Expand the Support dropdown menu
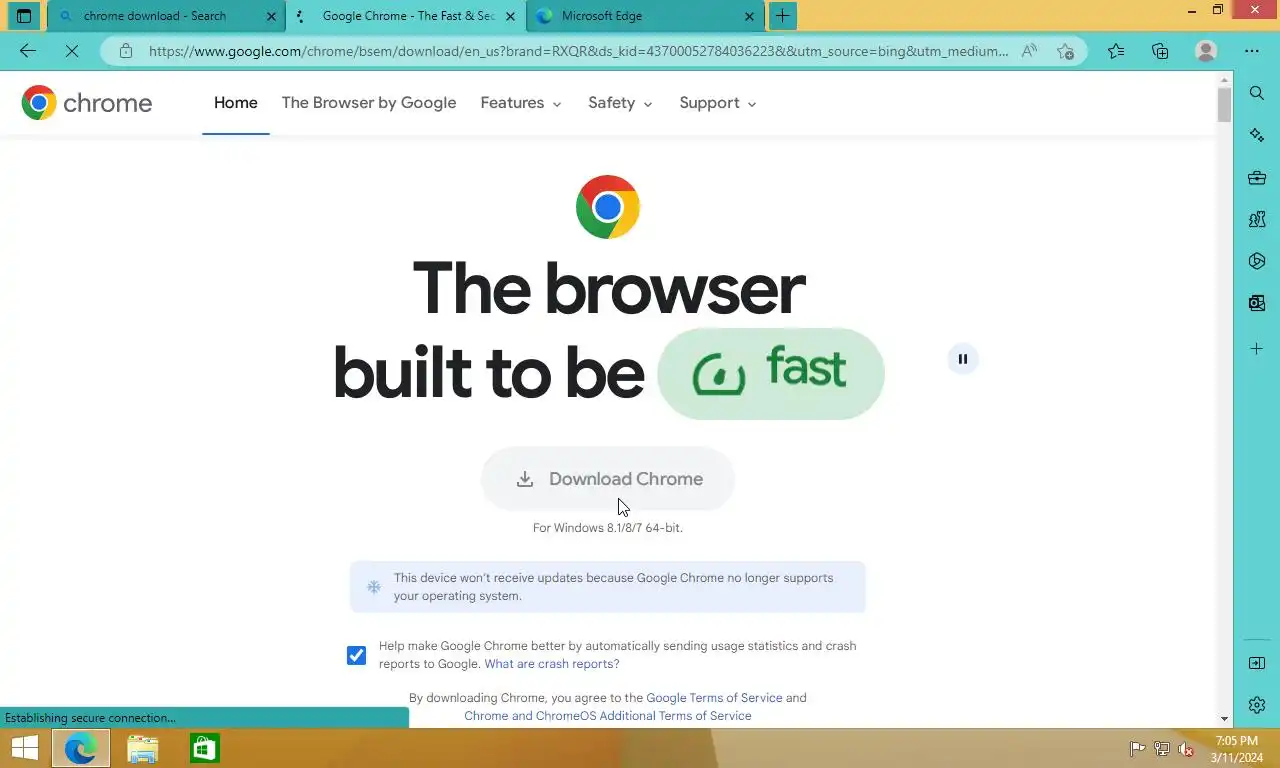Image resolution: width=1280 pixels, height=768 pixels. (718, 103)
